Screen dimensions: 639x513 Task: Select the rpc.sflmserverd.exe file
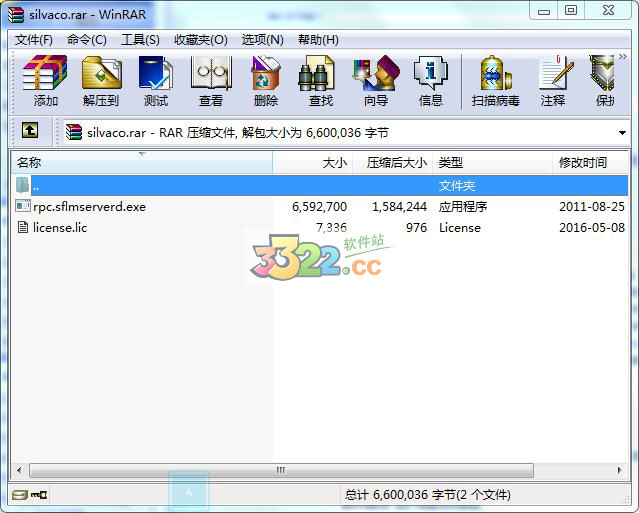[x=89, y=207]
